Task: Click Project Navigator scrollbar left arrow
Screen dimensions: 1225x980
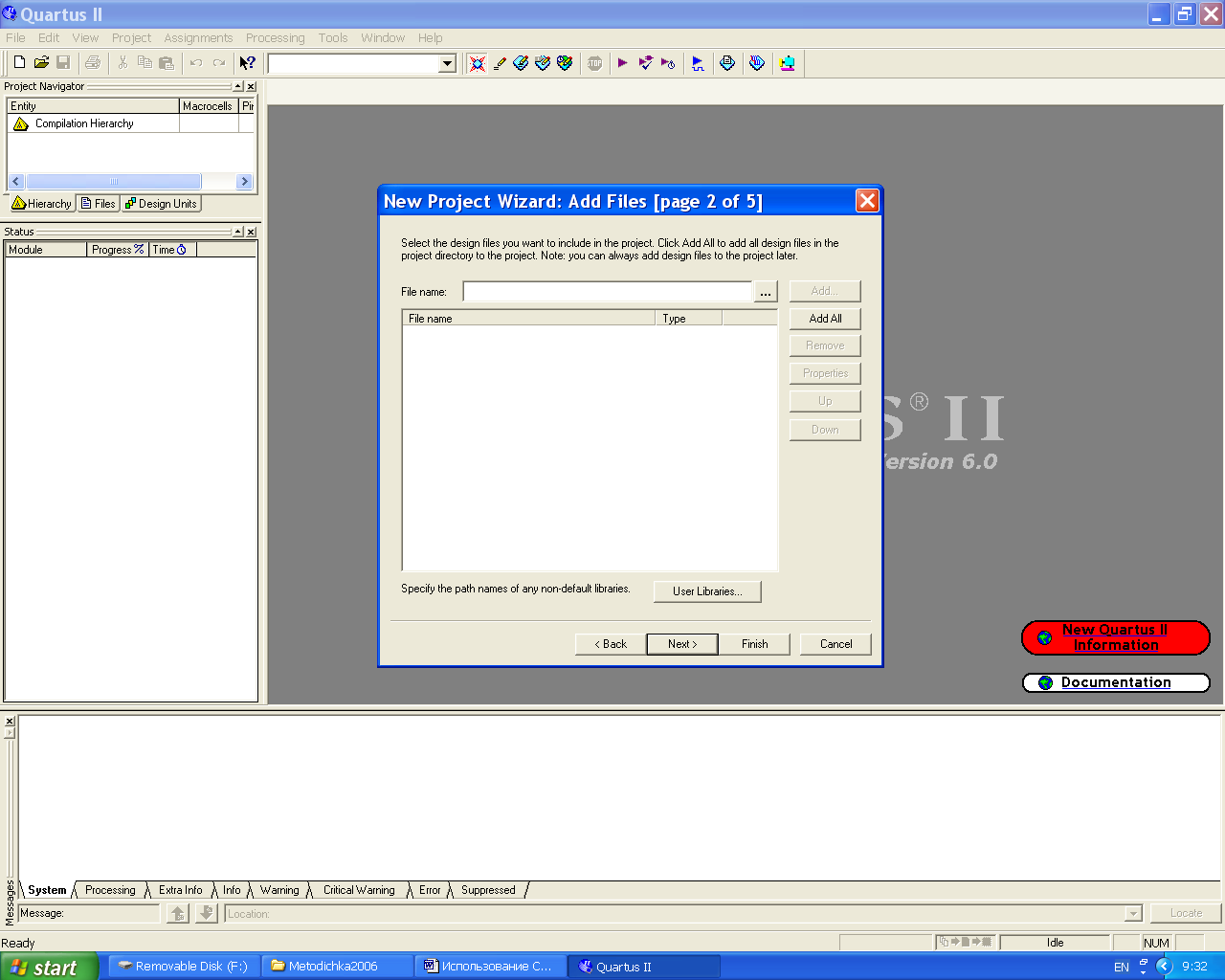Action: 15,182
